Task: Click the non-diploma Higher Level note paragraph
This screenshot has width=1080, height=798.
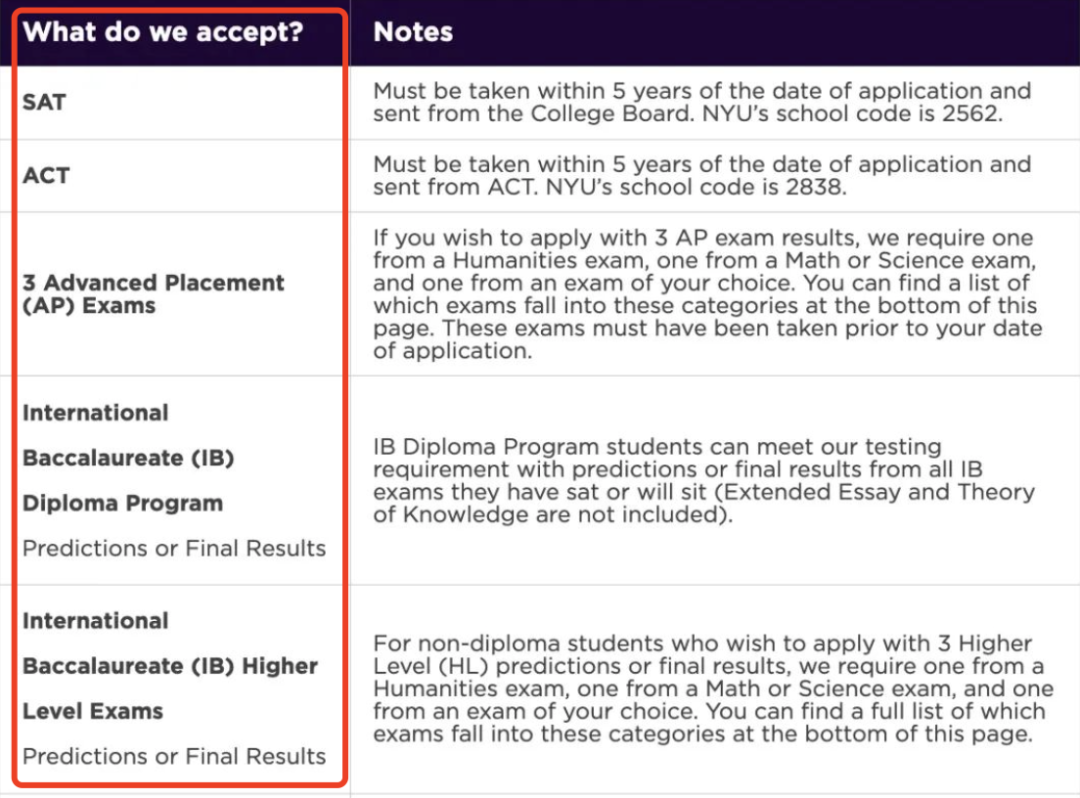Action: (x=713, y=689)
